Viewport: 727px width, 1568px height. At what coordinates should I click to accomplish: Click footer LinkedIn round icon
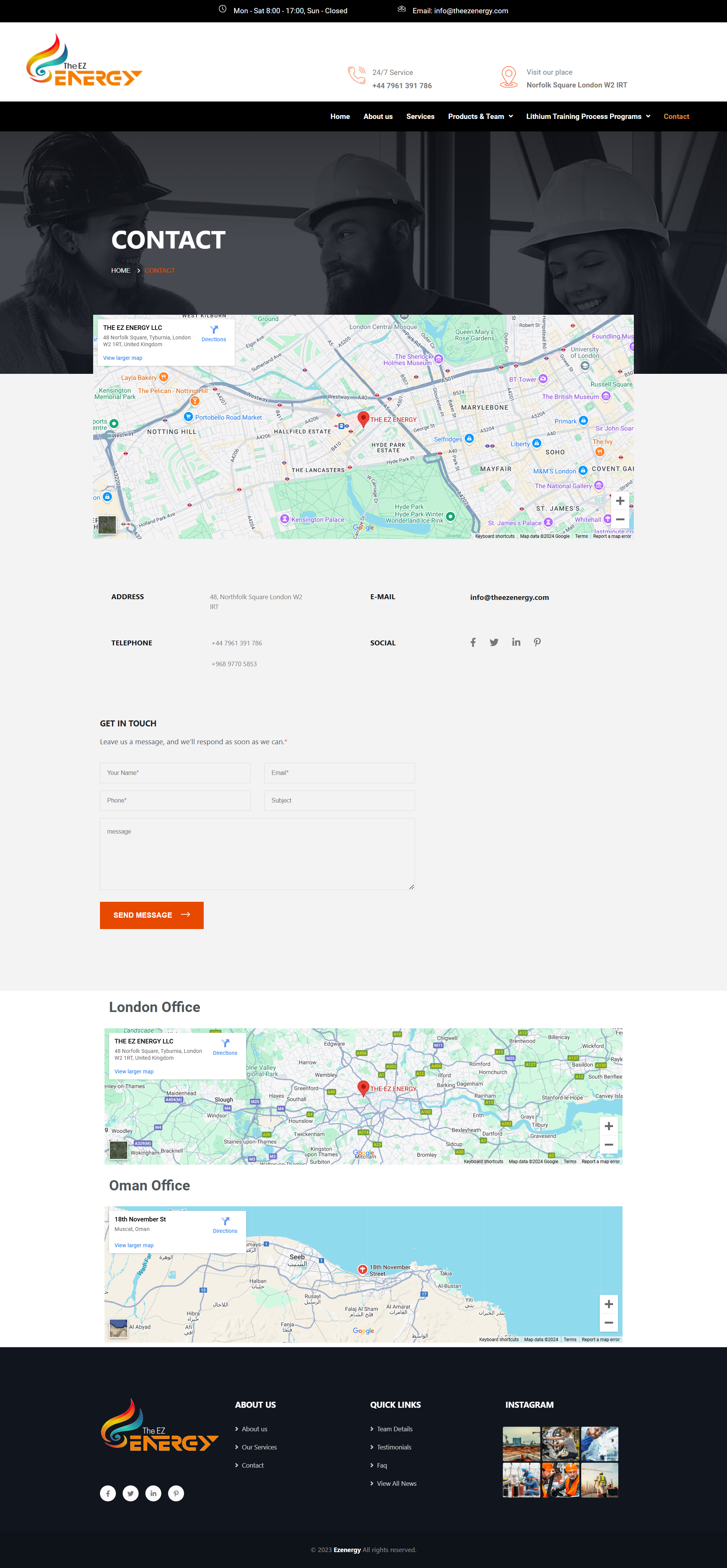click(153, 1493)
